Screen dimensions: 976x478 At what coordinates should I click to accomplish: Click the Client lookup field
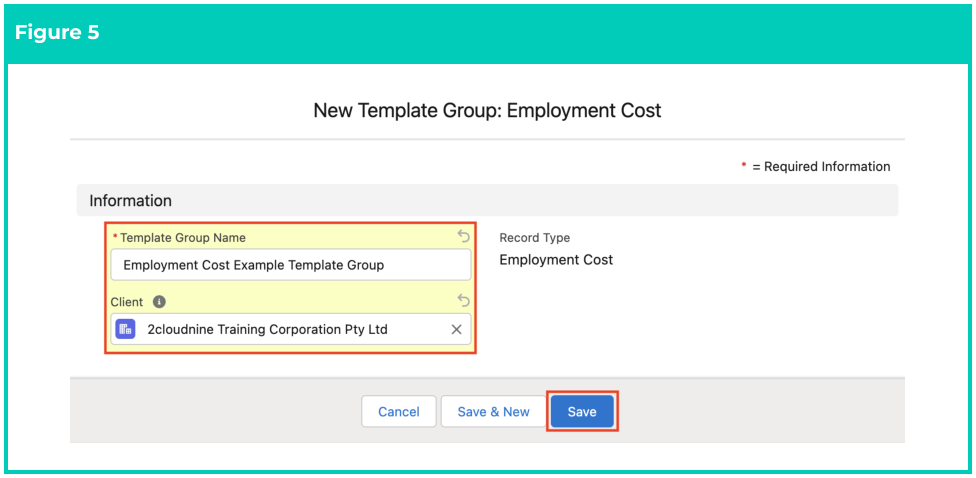point(291,329)
